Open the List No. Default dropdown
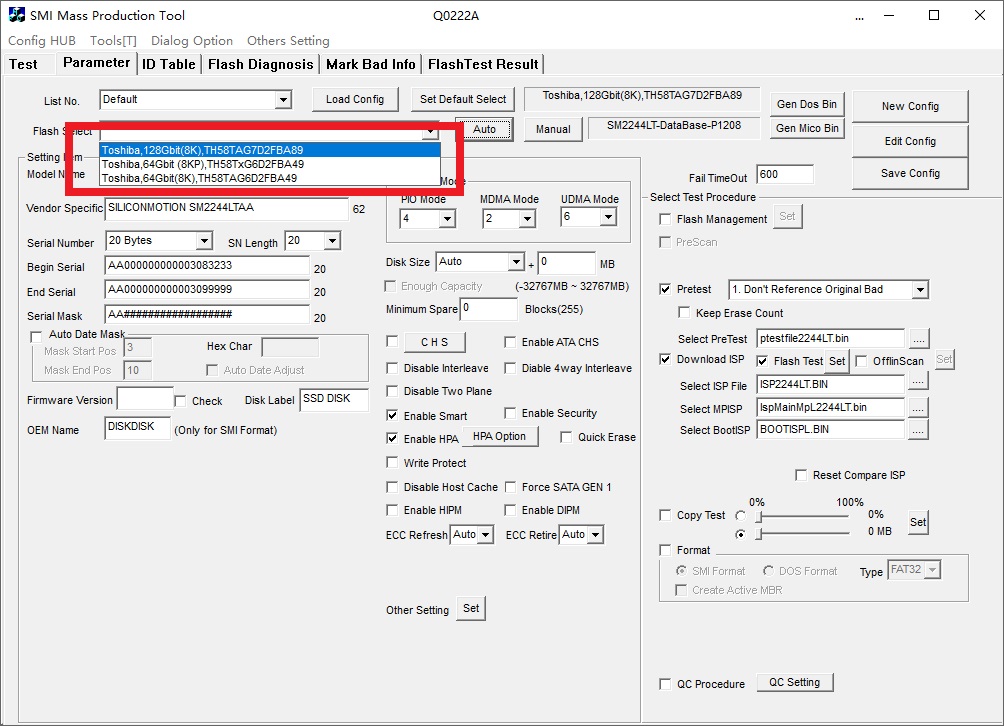1004x726 pixels. point(283,100)
